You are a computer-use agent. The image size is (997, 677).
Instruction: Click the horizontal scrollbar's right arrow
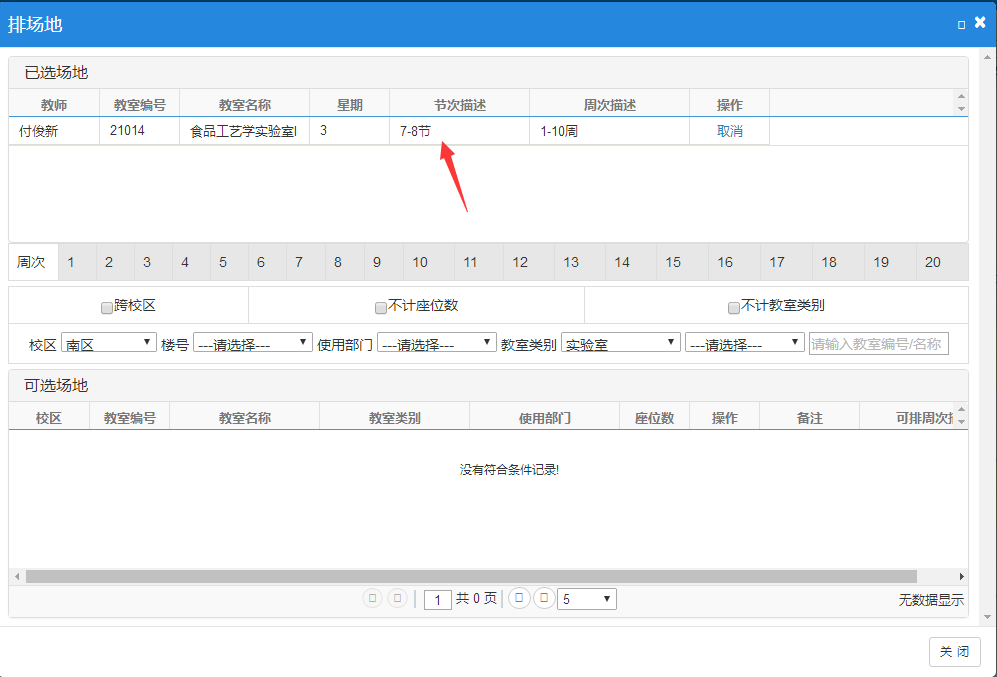pyautogui.click(x=962, y=576)
